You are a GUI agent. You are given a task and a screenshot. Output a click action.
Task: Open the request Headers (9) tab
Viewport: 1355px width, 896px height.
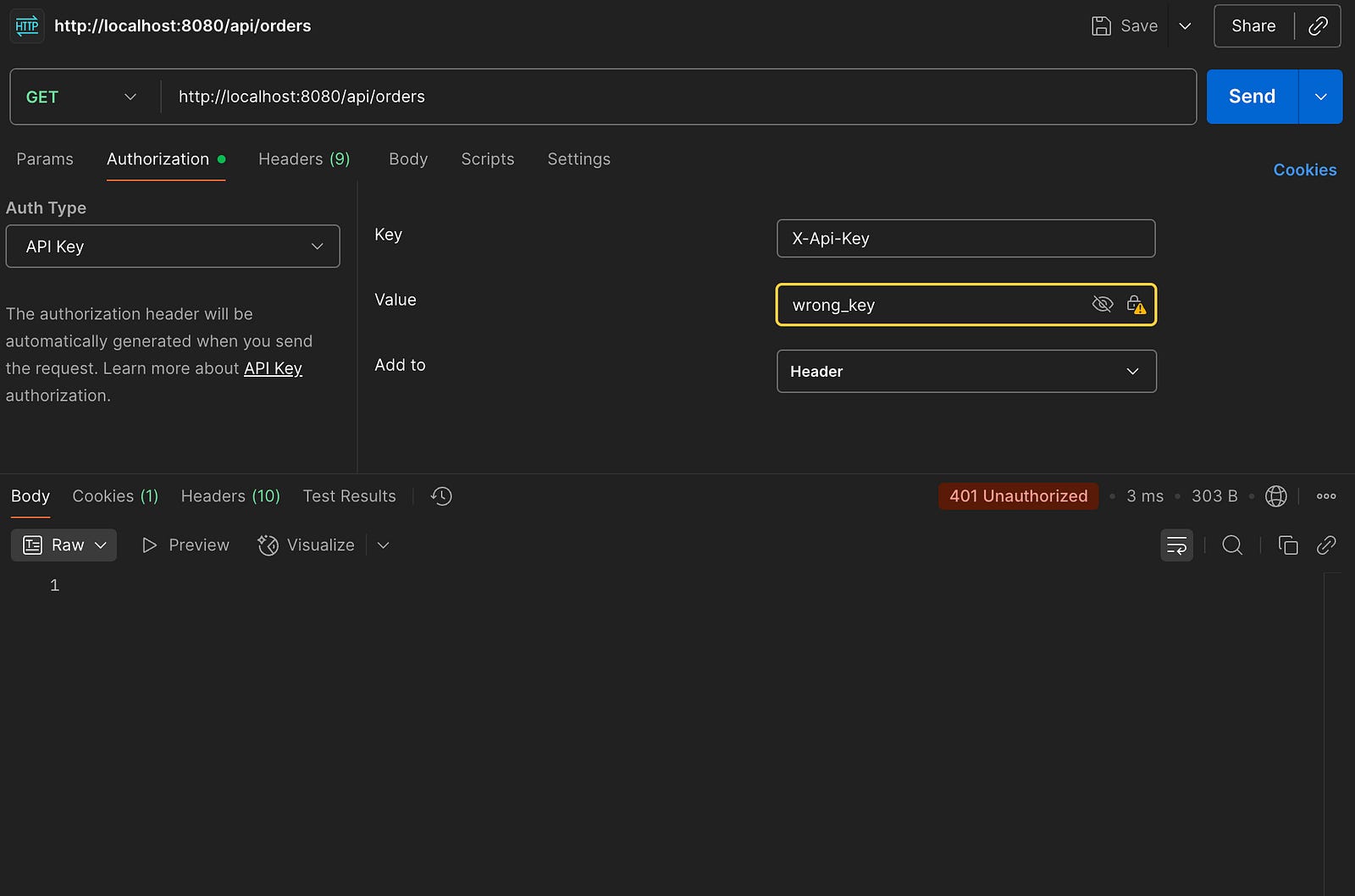(304, 159)
